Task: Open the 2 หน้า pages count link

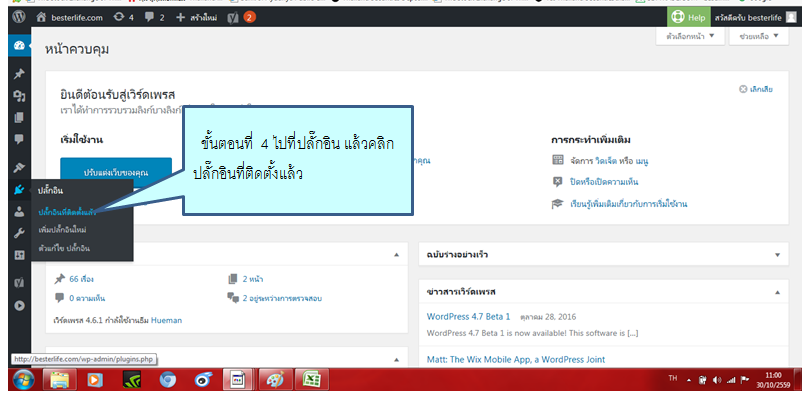Action: tap(253, 279)
